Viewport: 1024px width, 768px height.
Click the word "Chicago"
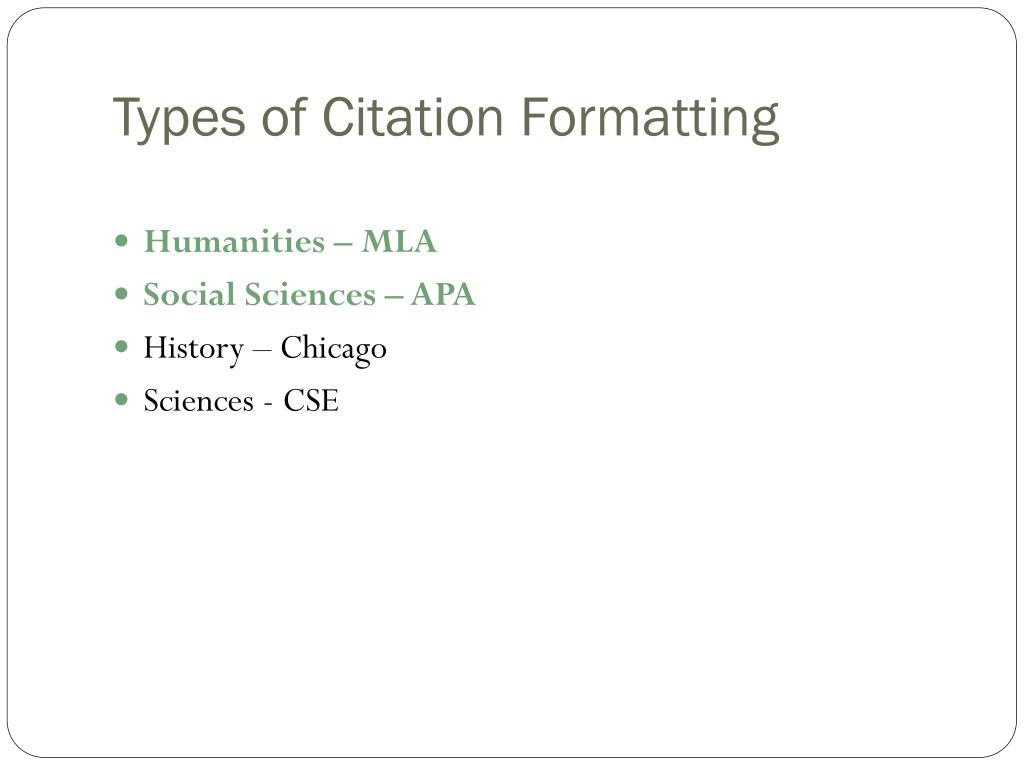(334, 349)
